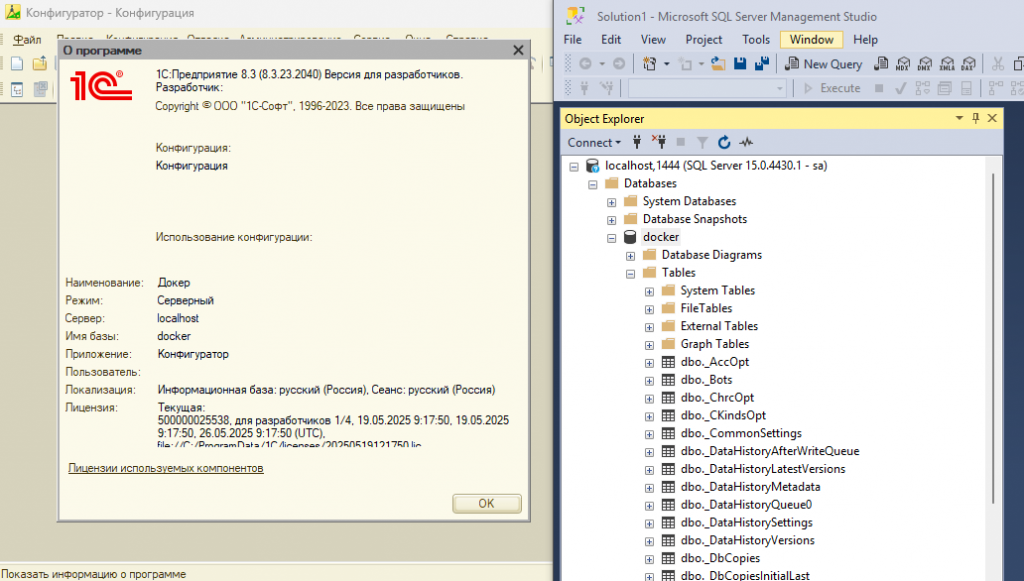Select the dbo._ChrcOpt table
The height and width of the screenshot is (581, 1024).
717,397
